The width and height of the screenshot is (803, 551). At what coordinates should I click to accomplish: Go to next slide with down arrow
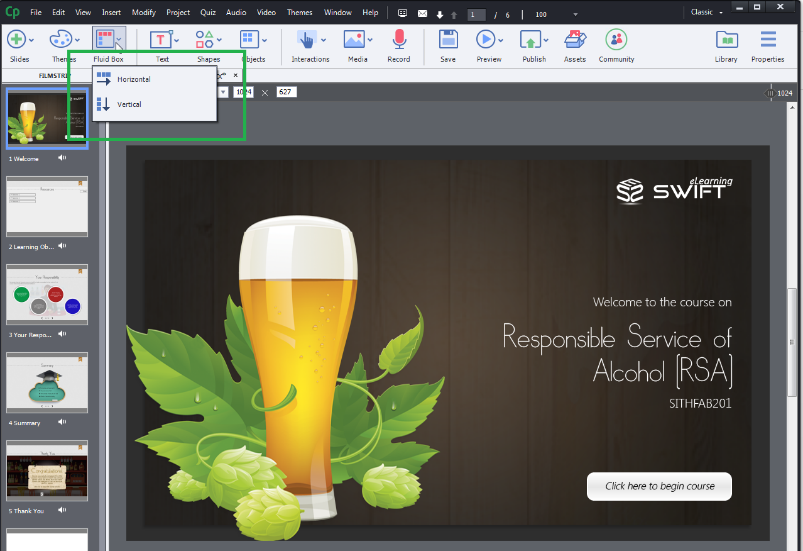[x=439, y=15]
